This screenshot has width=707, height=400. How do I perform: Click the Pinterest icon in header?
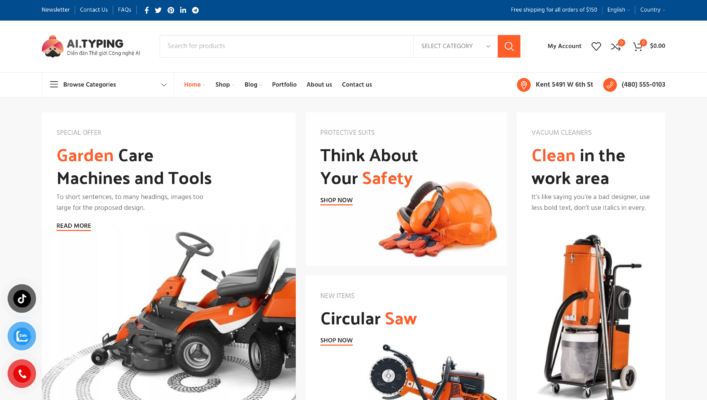click(171, 10)
